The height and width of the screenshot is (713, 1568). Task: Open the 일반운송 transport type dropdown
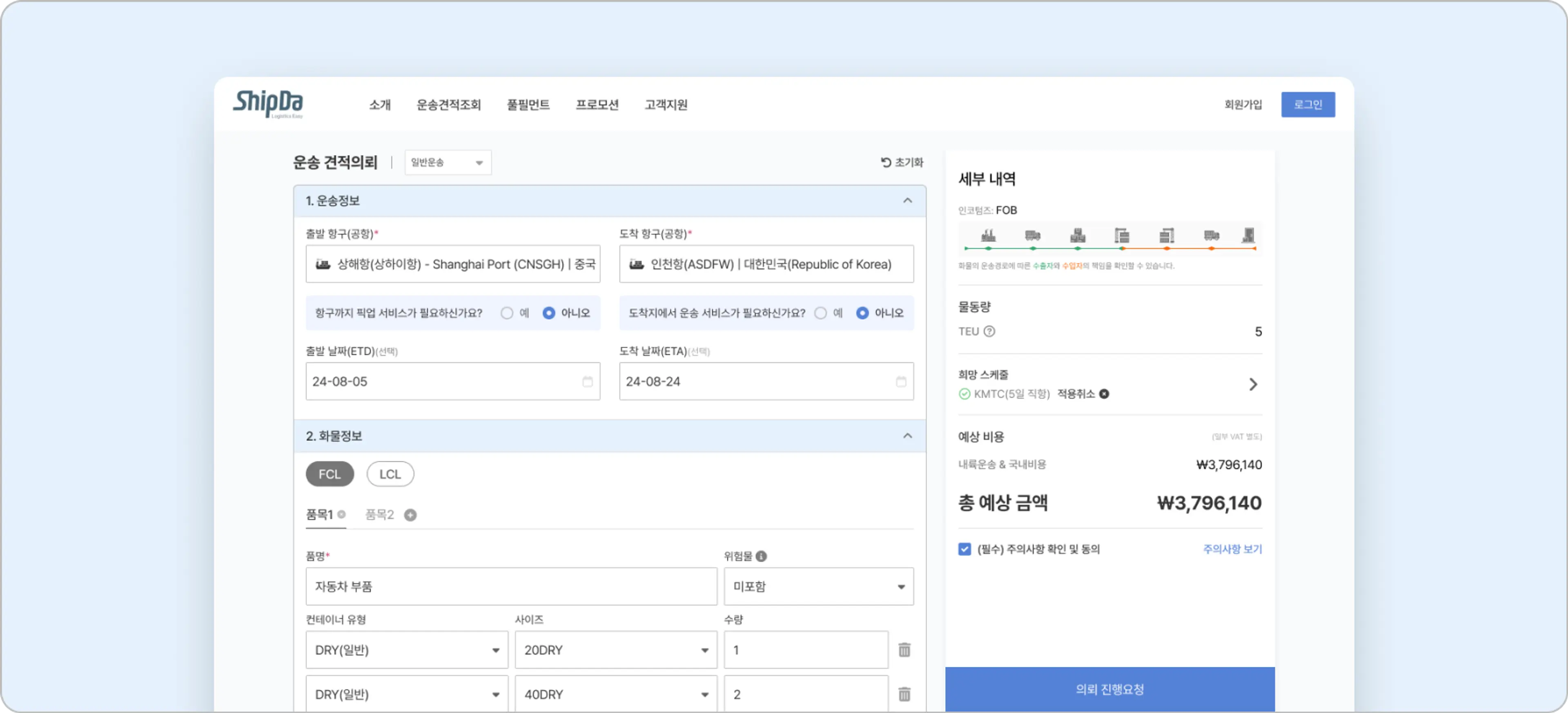click(448, 163)
